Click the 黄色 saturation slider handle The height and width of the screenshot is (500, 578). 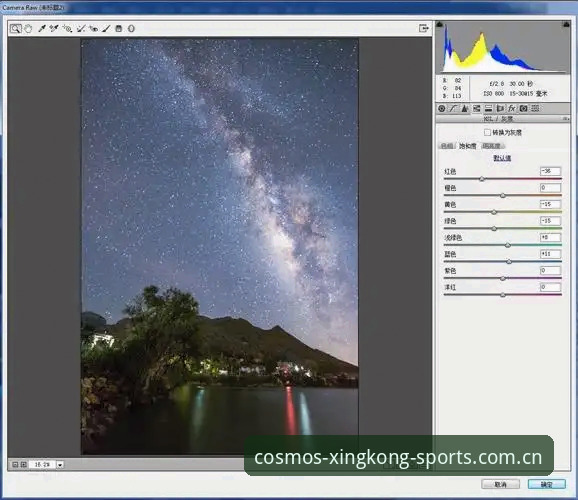[494, 212]
